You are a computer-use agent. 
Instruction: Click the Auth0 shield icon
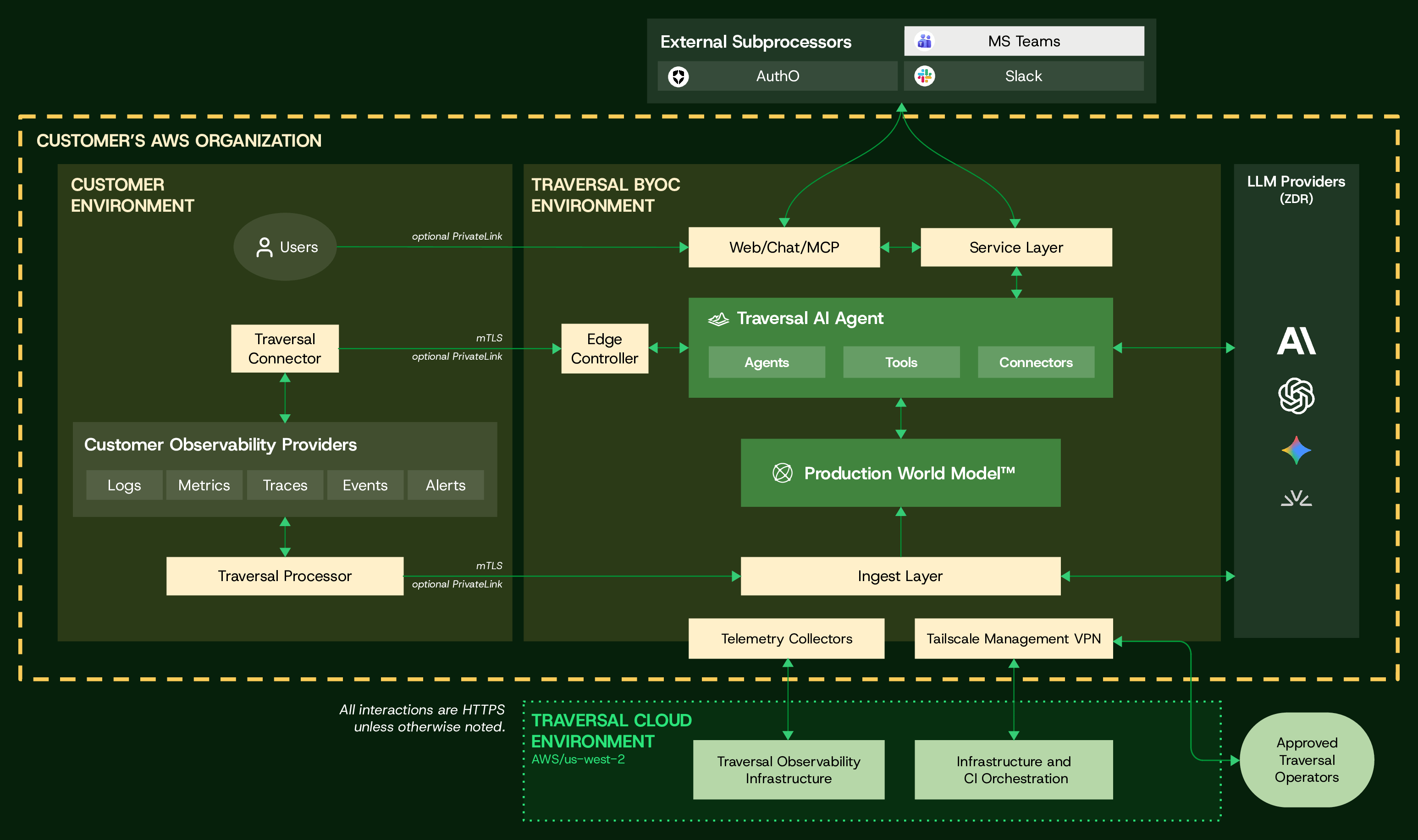click(678, 77)
